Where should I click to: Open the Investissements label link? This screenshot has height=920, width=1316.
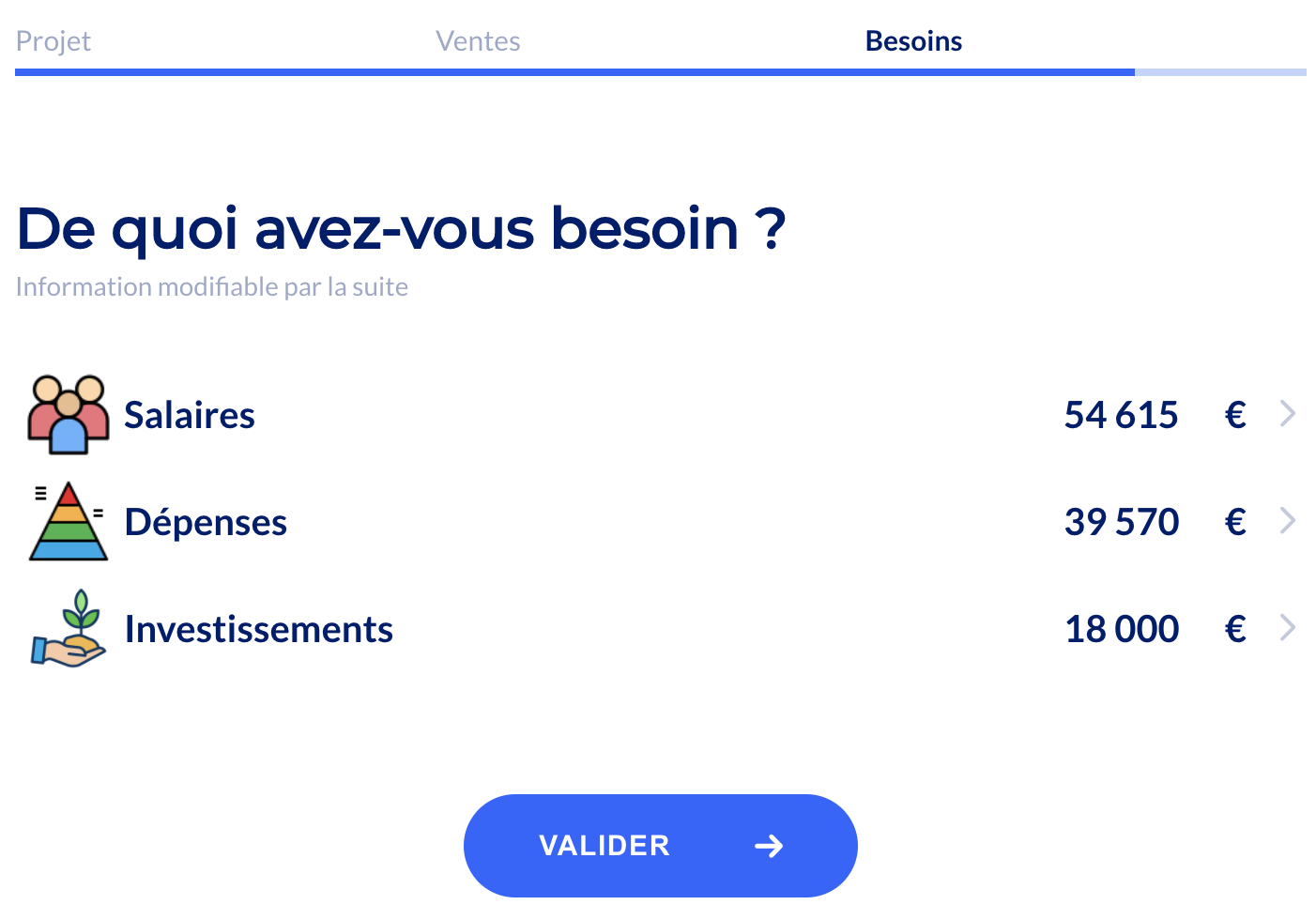pyautogui.click(x=258, y=629)
